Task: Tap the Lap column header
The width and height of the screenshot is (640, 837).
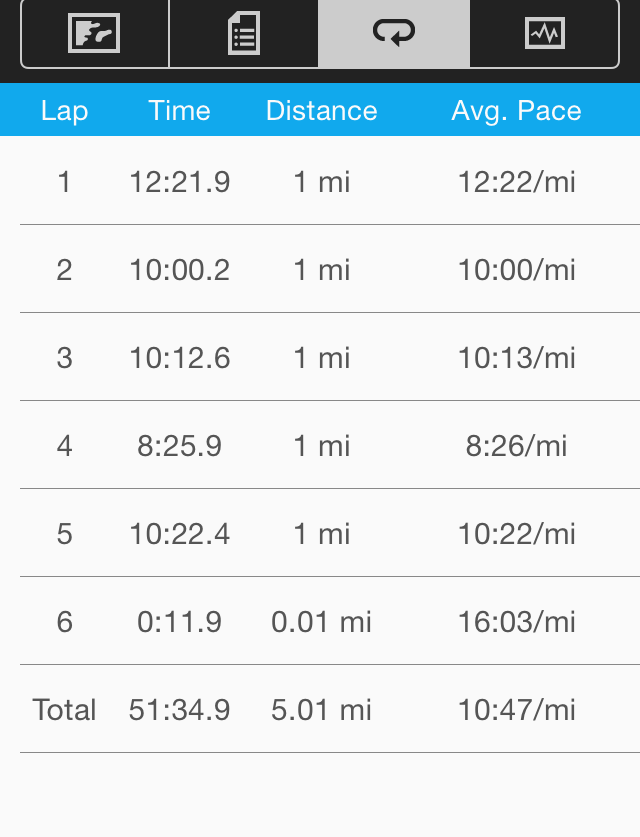Action: tap(64, 110)
